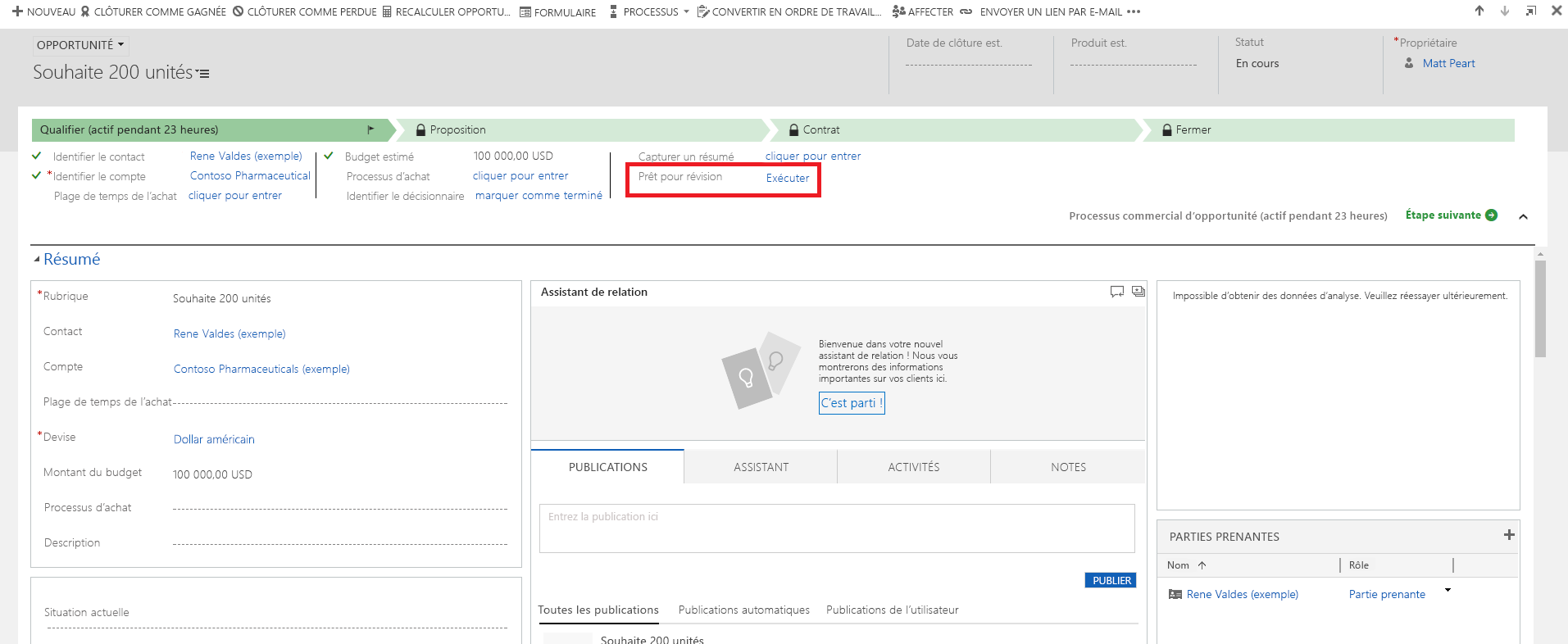Click the AFFECTER command
The image size is (1568, 644).
923,11
